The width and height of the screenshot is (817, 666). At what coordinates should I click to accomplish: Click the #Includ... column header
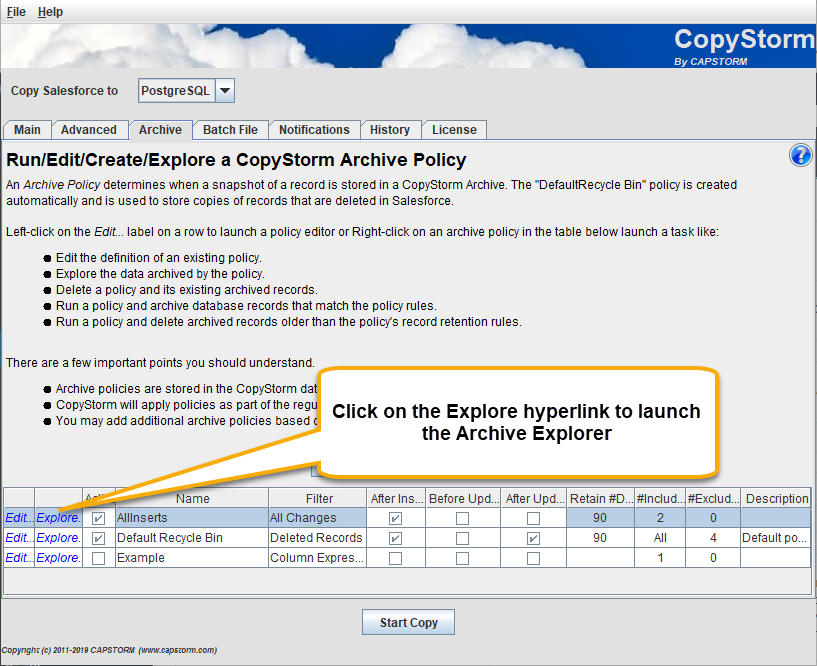coord(660,499)
